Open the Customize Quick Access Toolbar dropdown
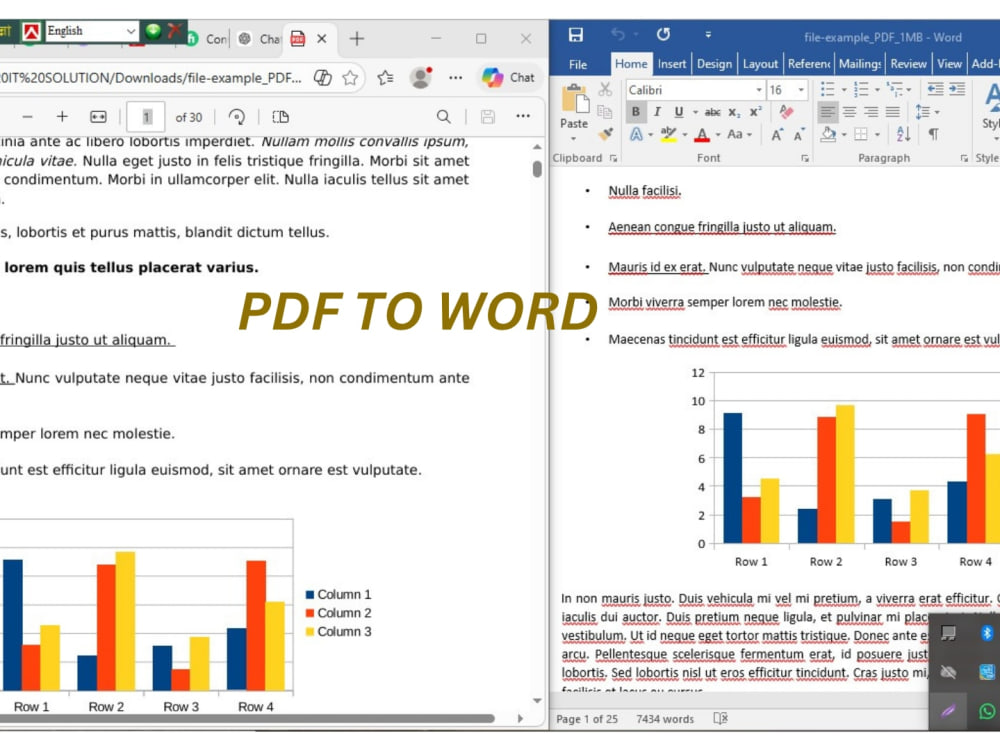The image size is (1000, 751). [x=708, y=34]
